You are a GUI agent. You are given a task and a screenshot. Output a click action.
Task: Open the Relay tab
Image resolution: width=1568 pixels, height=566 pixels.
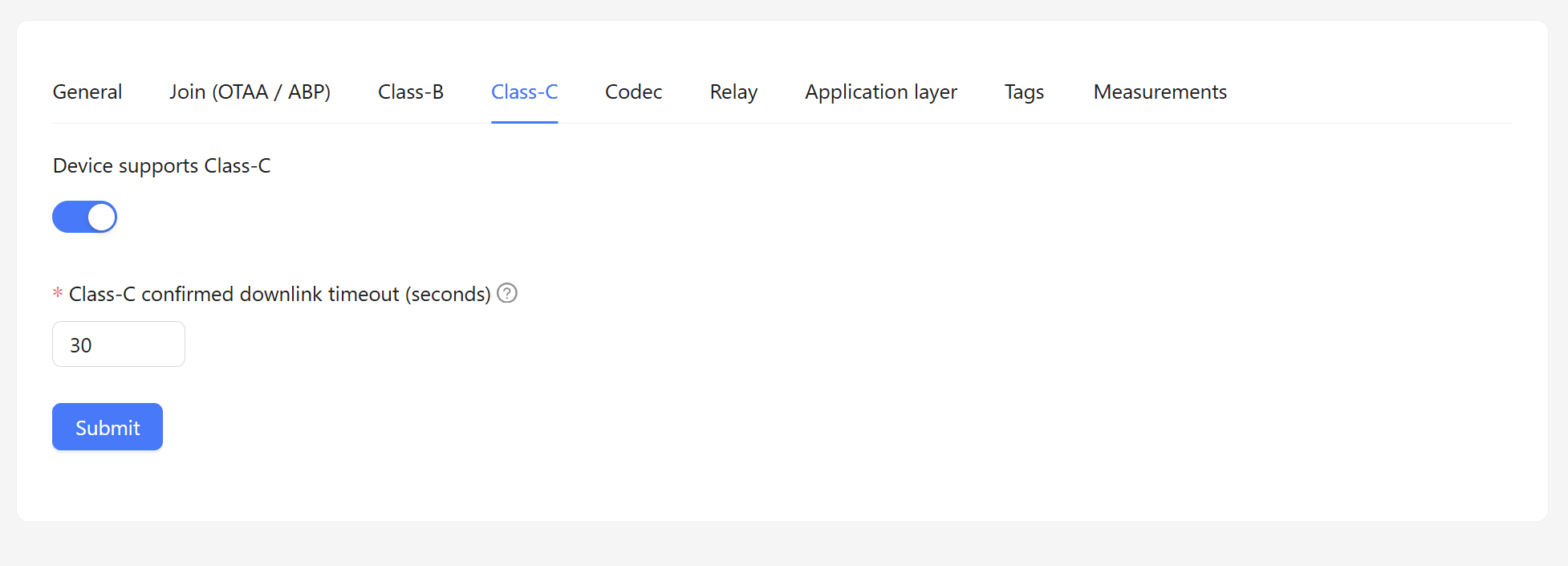pos(733,92)
